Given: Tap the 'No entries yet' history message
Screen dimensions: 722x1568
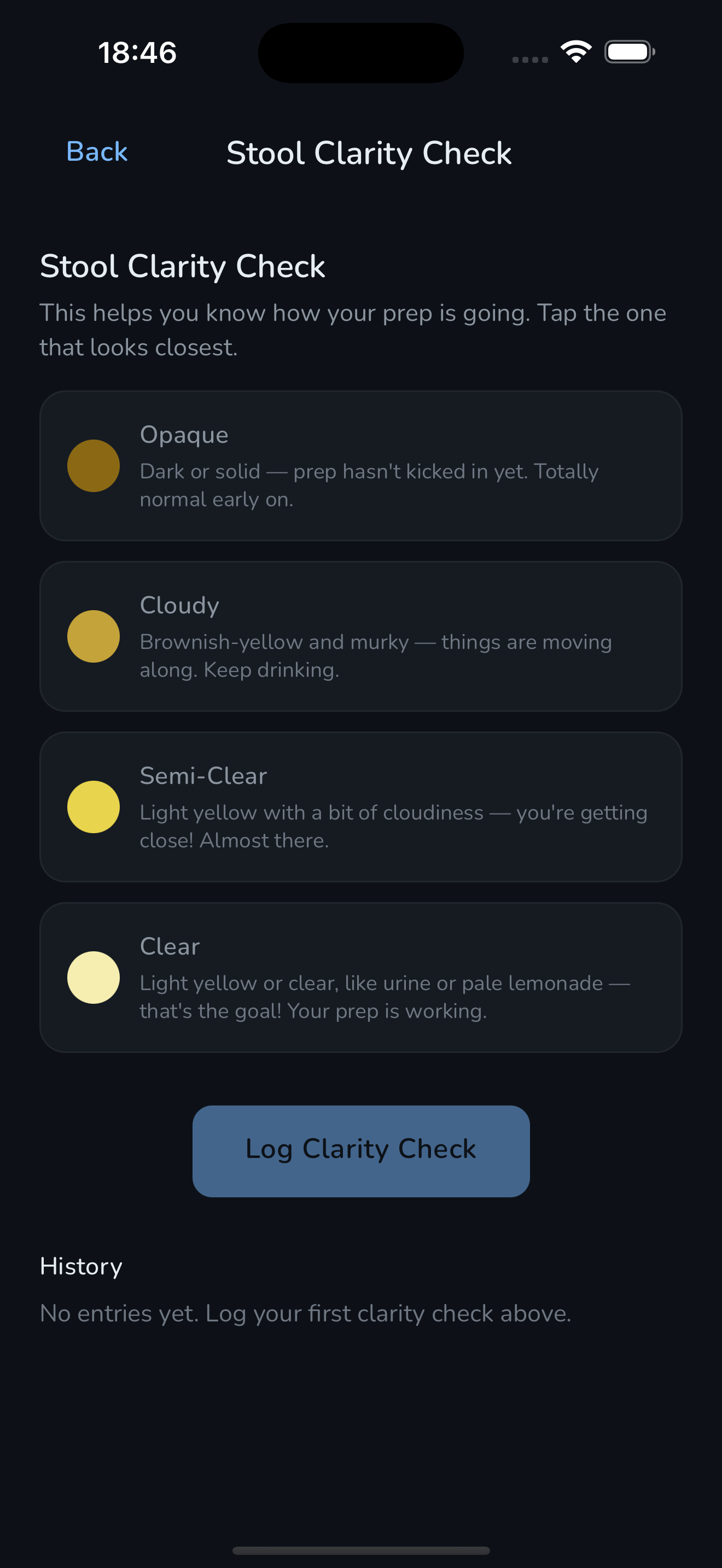Looking at the screenshot, I should point(305,1313).
